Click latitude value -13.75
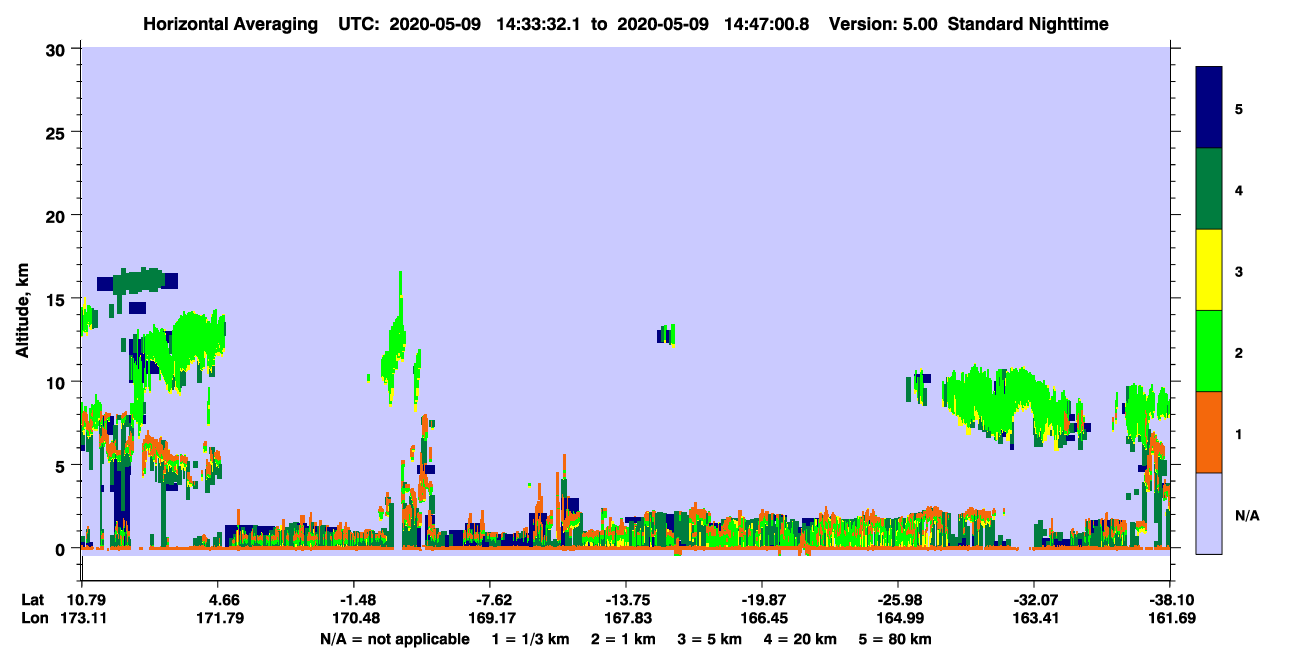The height and width of the screenshot is (667, 1300). pos(629,600)
